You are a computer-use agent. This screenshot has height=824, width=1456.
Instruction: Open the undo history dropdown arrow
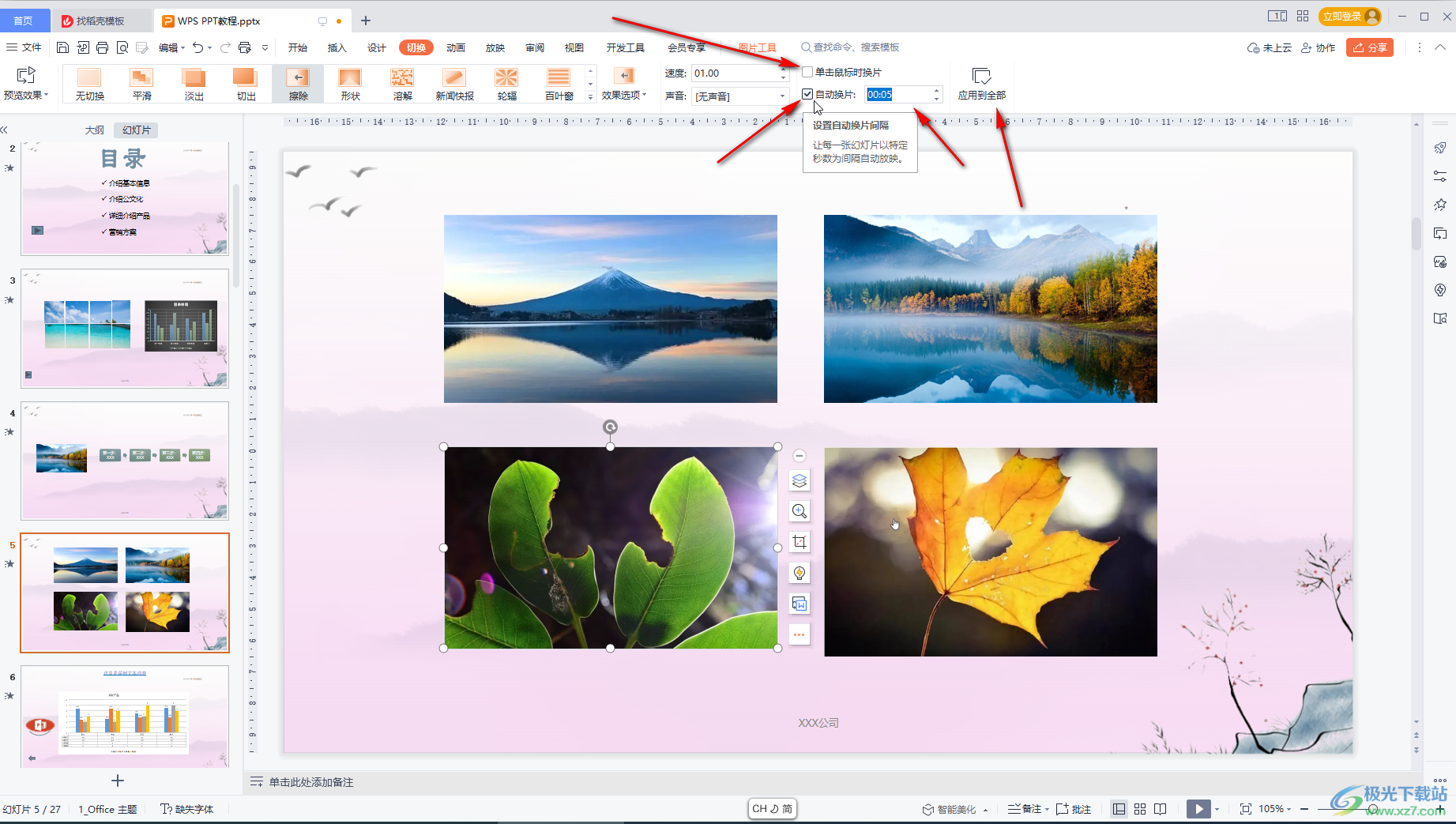(x=209, y=47)
